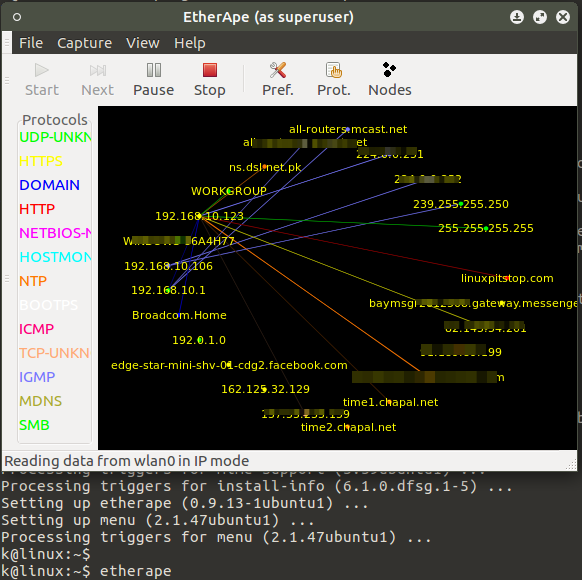Image resolution: width=583 pixels, height=580 pixels.
Task: Click the Protocols panel heading
Action: pos(55,120)
